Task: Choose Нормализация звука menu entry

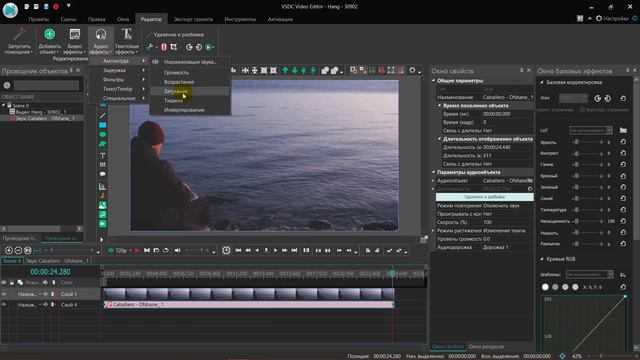Action: [x=190, y=62]
